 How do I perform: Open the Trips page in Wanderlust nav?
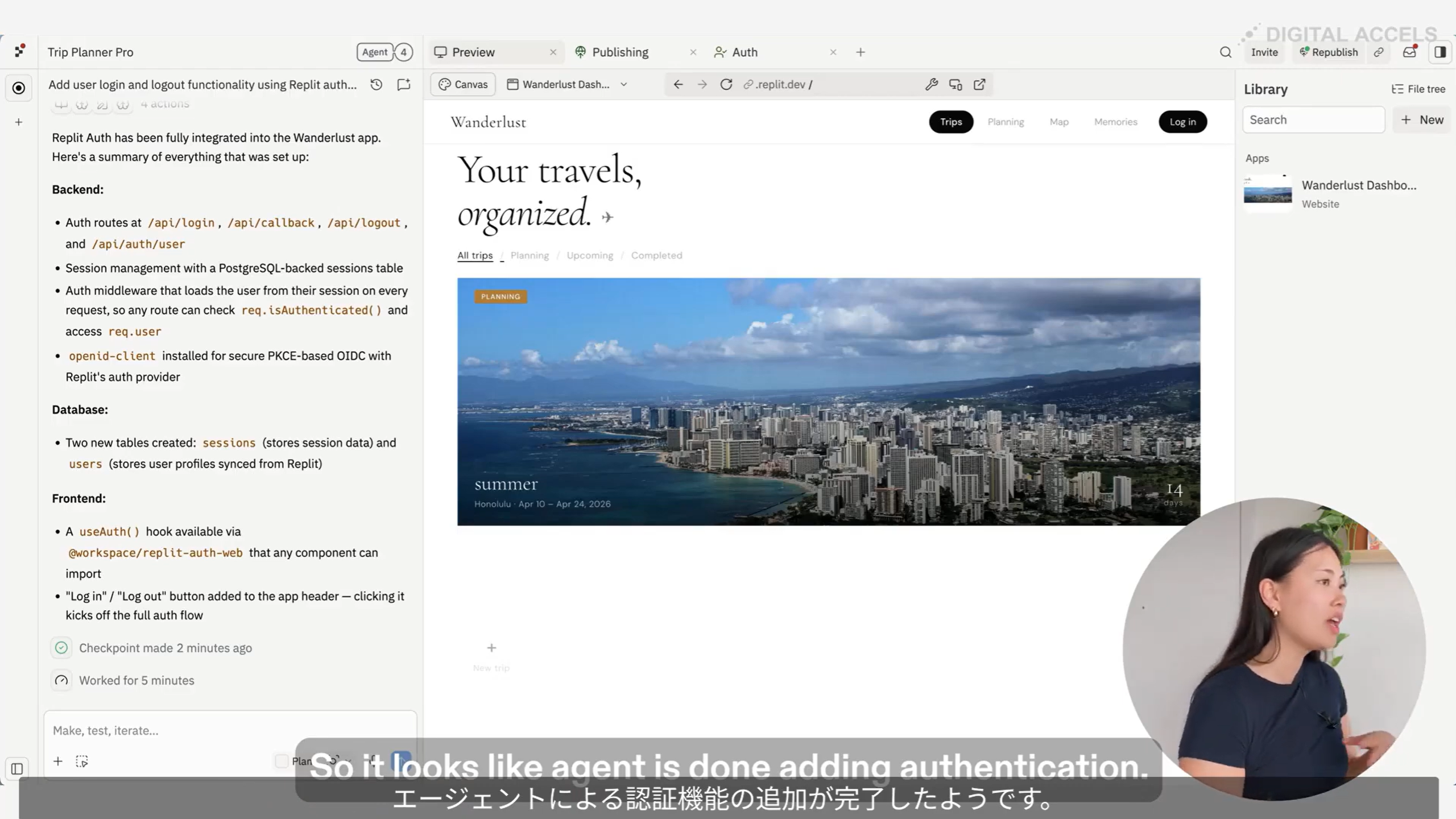coord(951,122)
